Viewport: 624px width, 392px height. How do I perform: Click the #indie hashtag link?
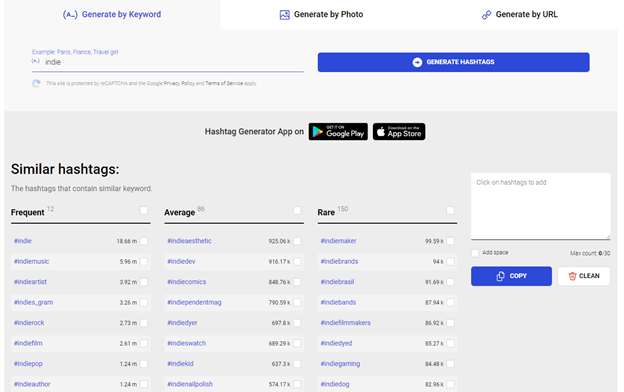click(x=23, y=241)
